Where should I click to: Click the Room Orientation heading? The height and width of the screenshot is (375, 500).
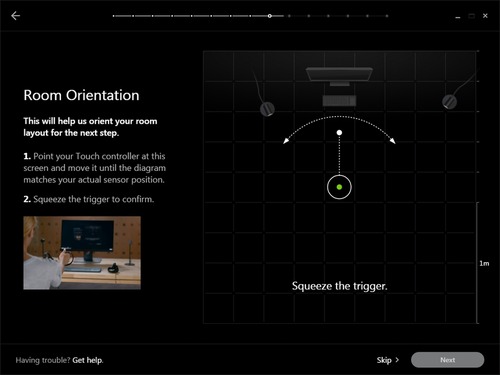pyautogui.click(x=81, y=95)
